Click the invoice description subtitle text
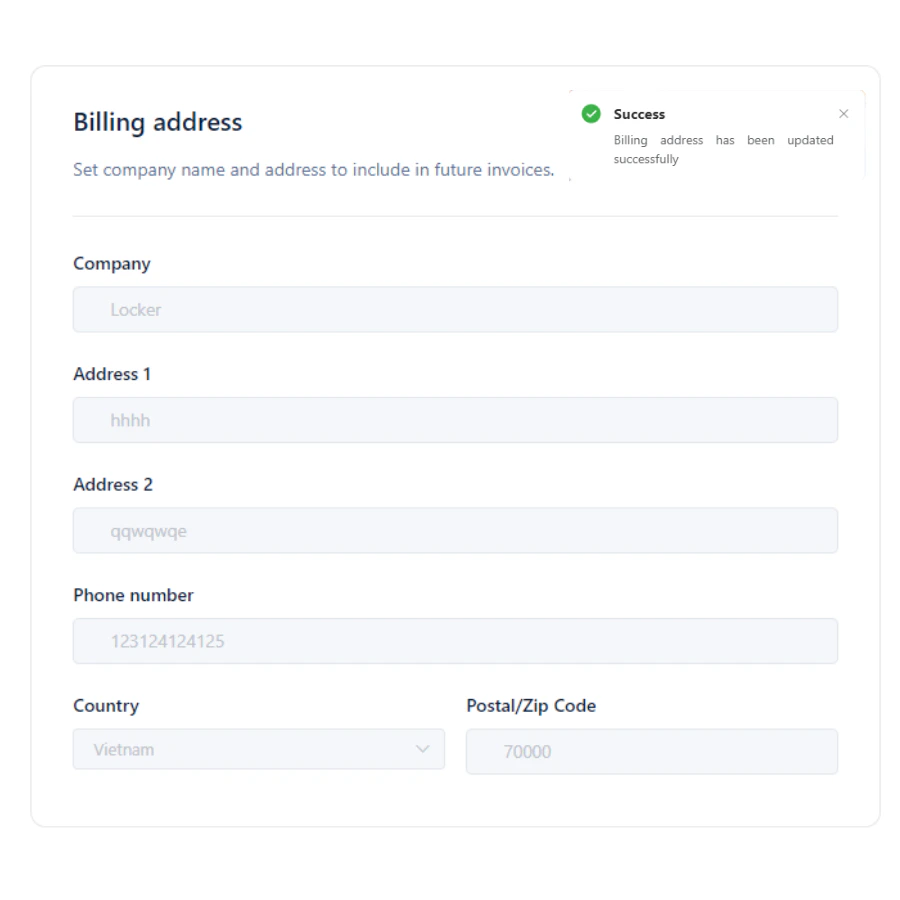This screenshot has width=900, height=900. (313, 169)
